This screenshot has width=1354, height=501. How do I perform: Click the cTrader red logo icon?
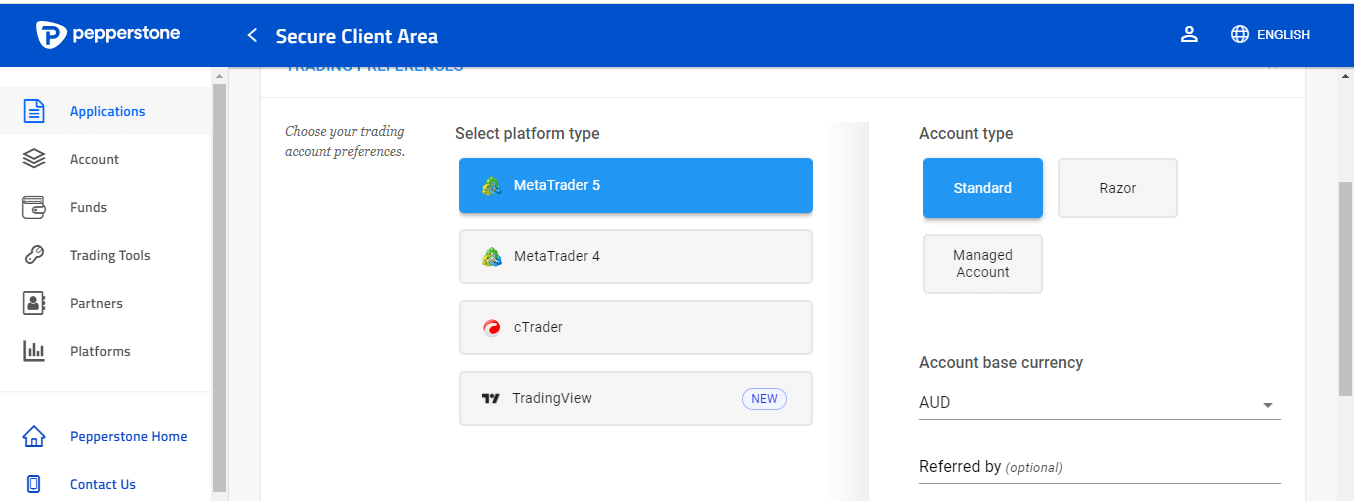click(x=491, y=328)
